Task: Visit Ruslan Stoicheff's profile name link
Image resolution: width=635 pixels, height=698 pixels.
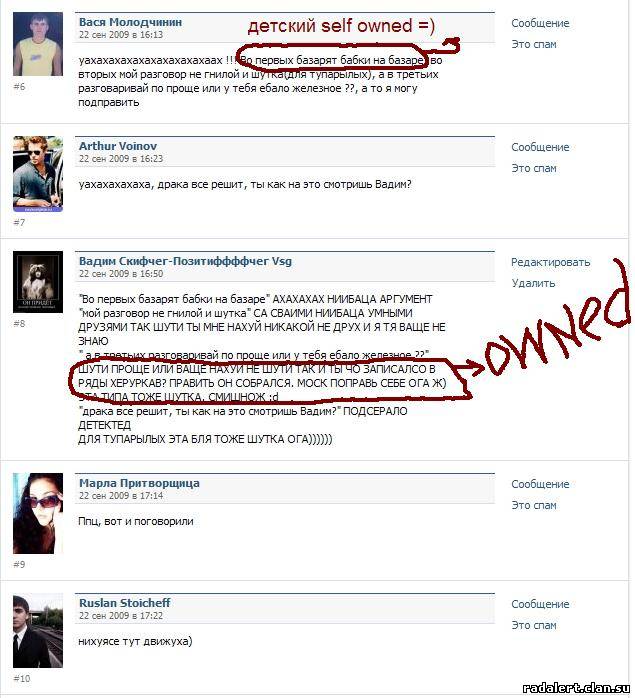Action: [125, 603]
